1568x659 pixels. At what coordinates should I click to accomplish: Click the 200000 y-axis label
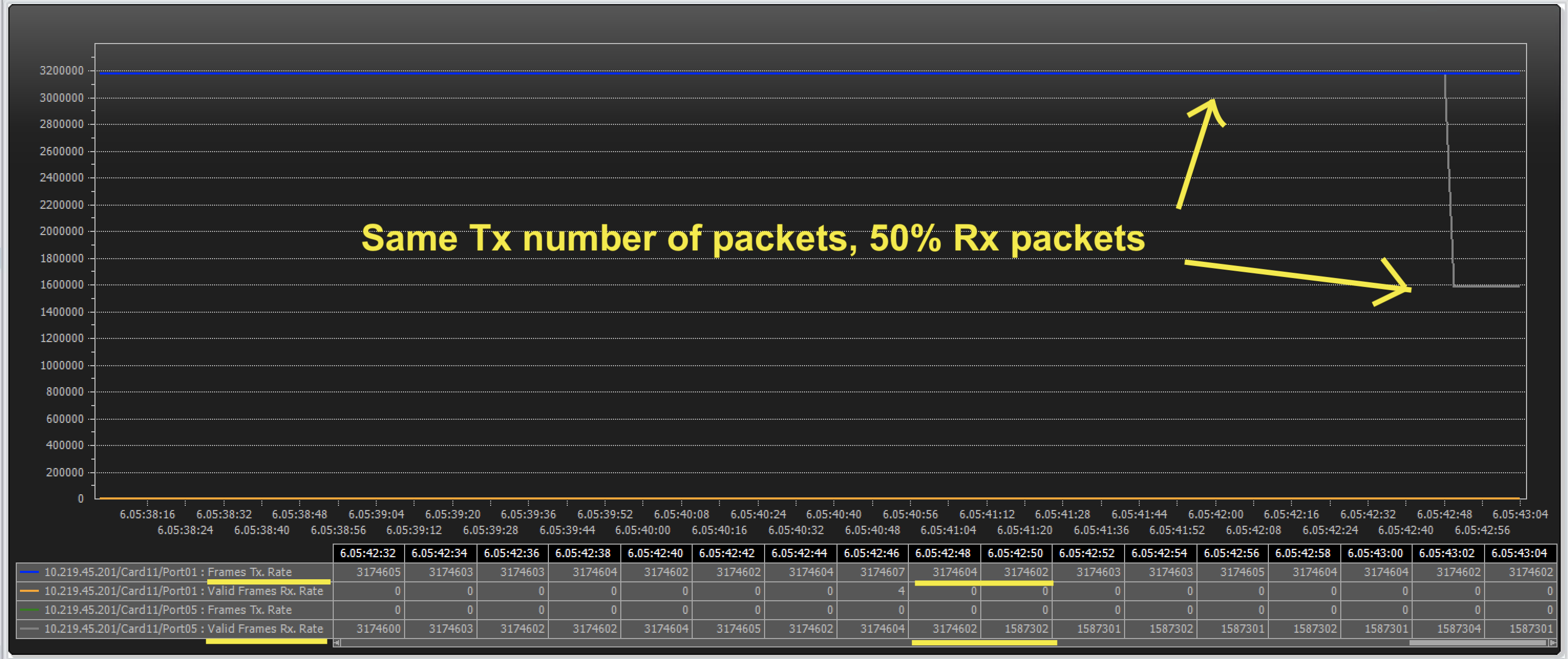(x=65, y=472)
